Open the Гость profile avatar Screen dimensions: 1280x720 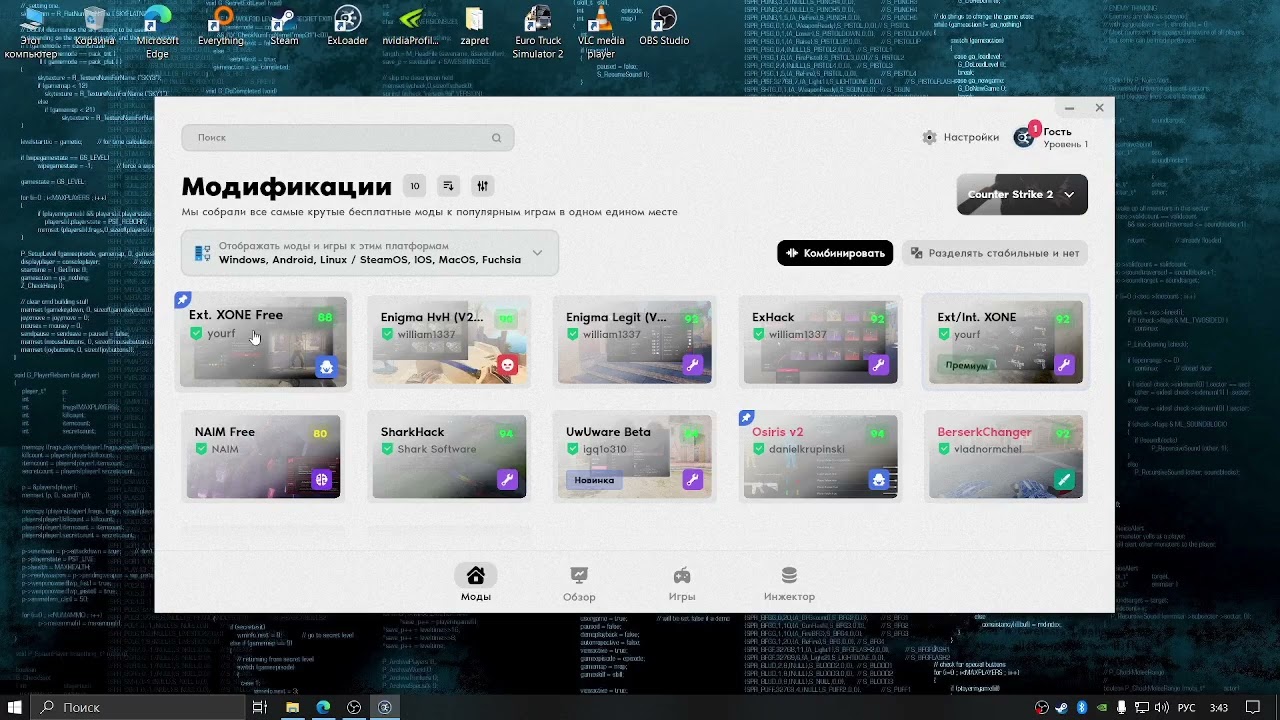coord(1024,137)
